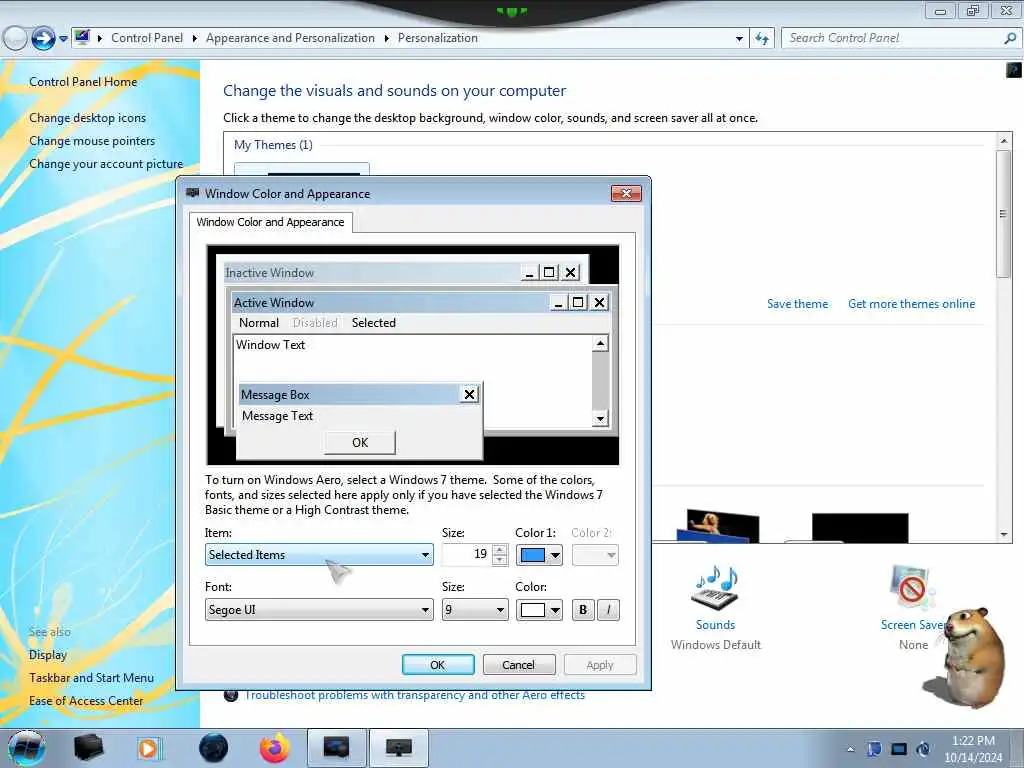Open Change your account picture link
This screenshot has height=768, width=1024.
pyautogui.click(x=106, y=164)
